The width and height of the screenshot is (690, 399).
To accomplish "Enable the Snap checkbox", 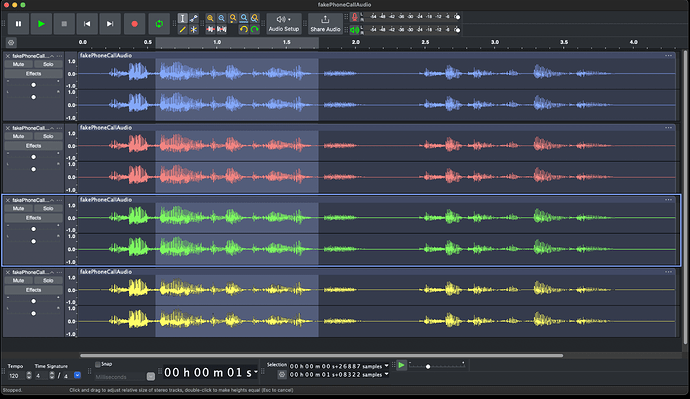I will (x=98, y=364).
